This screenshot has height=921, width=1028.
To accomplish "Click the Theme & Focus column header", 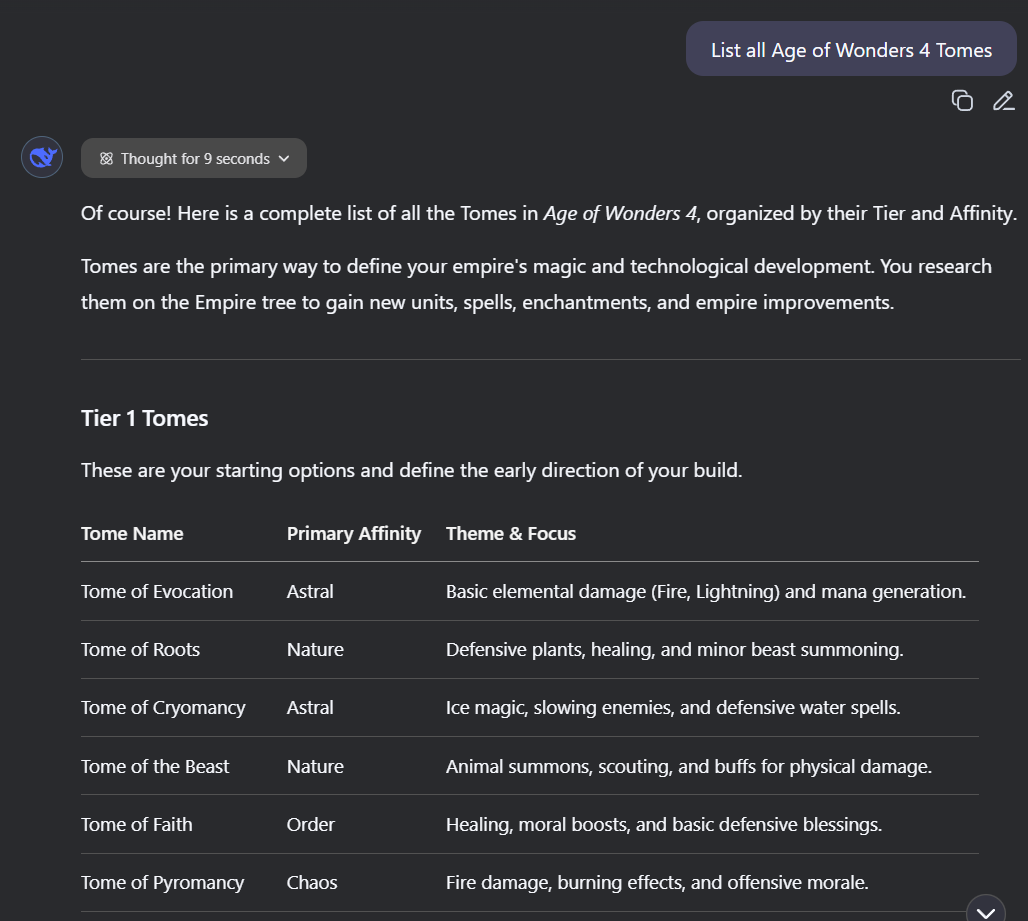I will pos(511,533).
